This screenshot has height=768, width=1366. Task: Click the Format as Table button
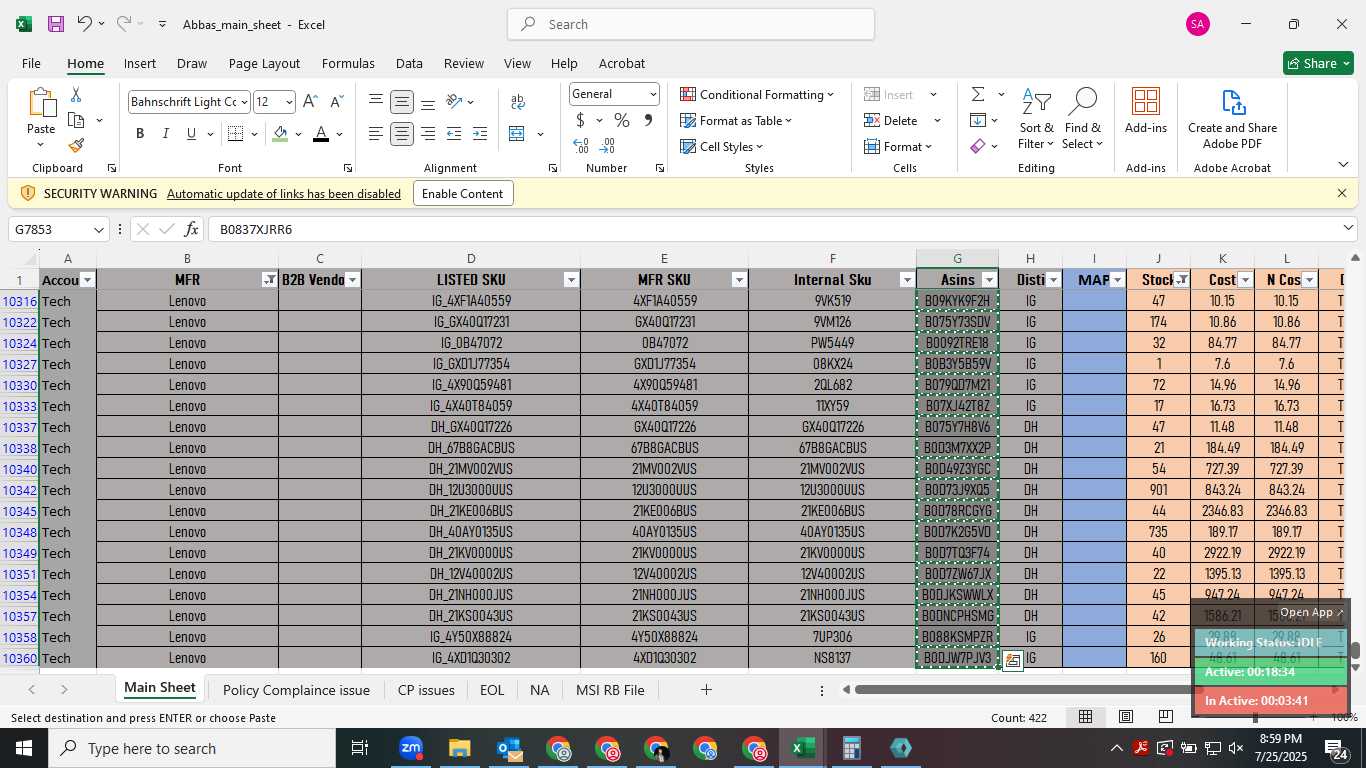pos(736,120)
